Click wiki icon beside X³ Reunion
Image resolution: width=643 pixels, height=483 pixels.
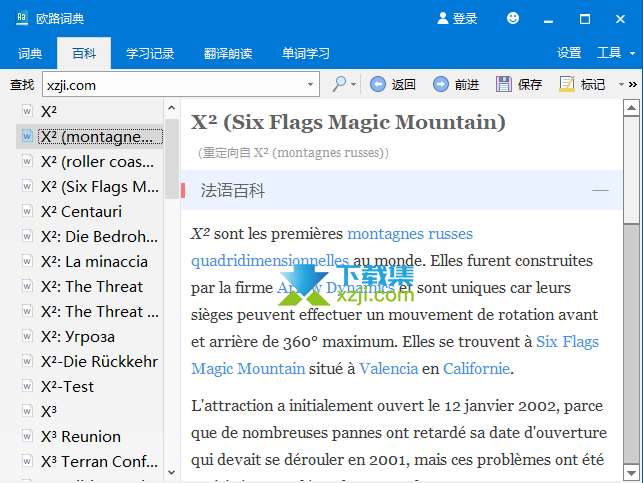27,436
